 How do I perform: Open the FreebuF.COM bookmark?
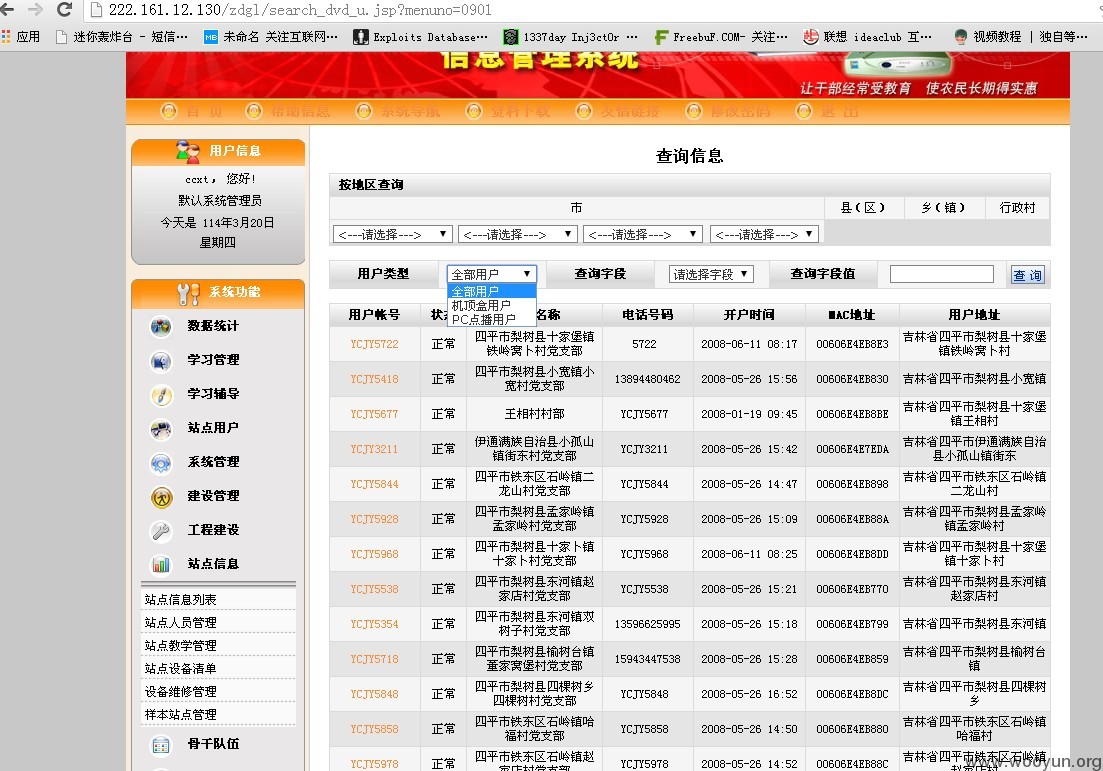721,37
